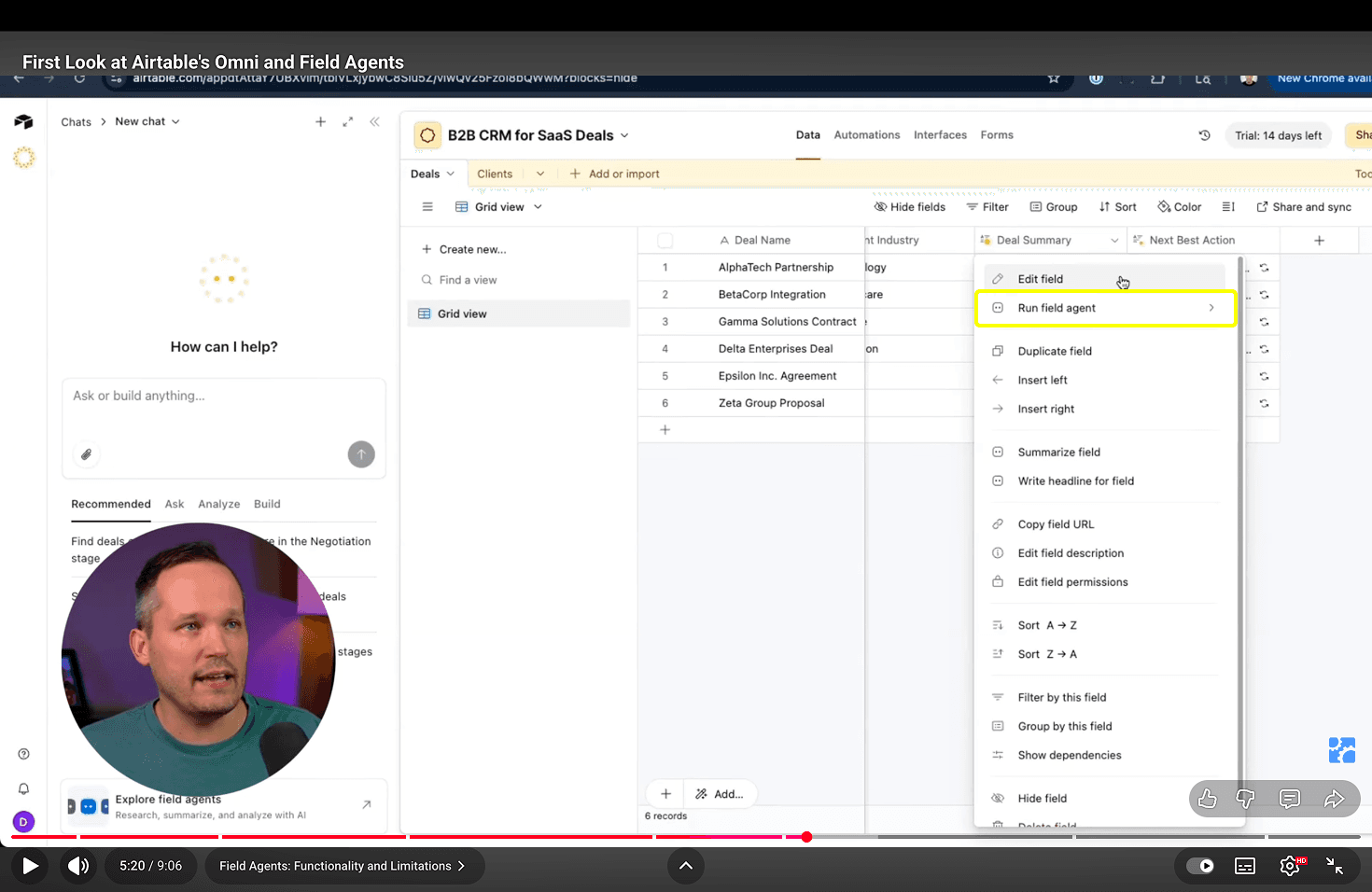
Task: Play the video
Action: click(x=30, y=866)
